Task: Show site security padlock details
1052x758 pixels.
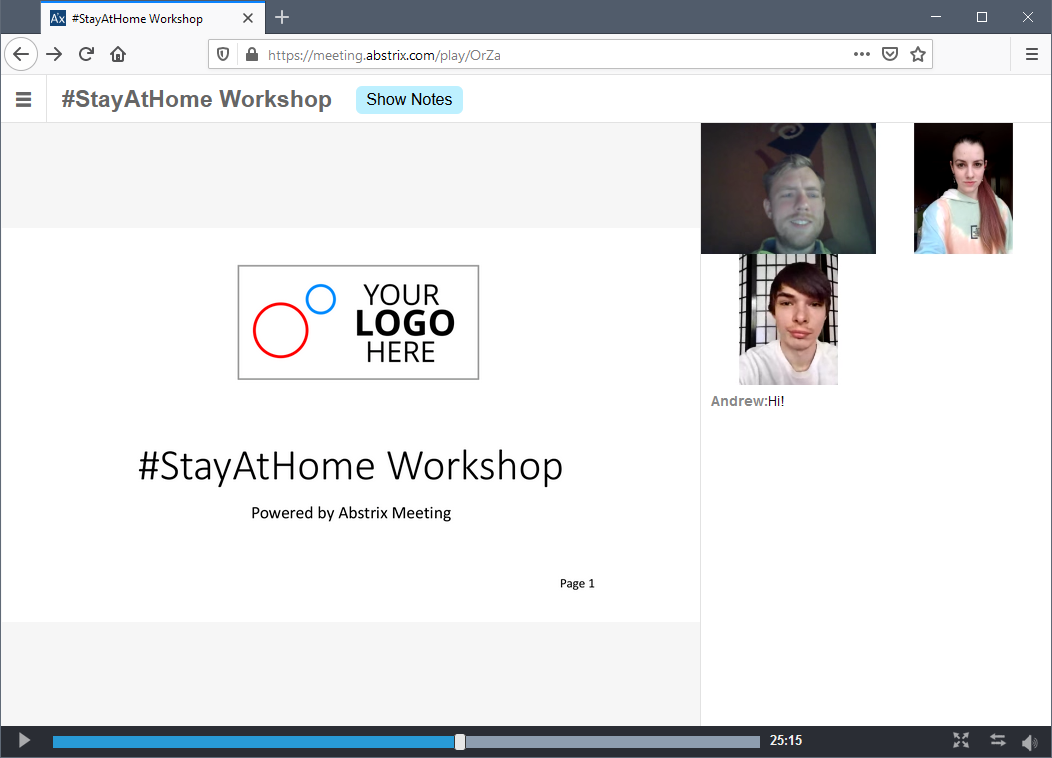Action: (x=252, y=54)
